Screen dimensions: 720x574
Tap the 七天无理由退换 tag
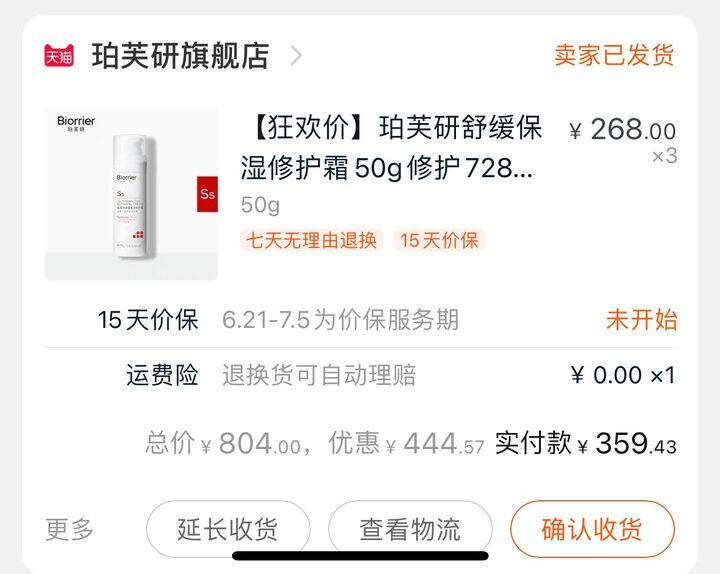pyautogui.click(x=311, y=240)
